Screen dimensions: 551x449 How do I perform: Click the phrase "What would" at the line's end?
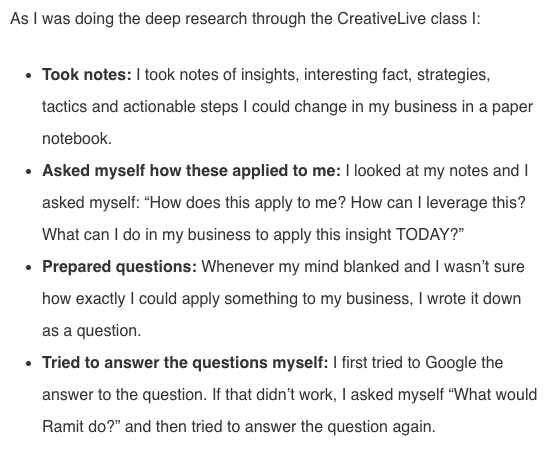coord(493,395)
